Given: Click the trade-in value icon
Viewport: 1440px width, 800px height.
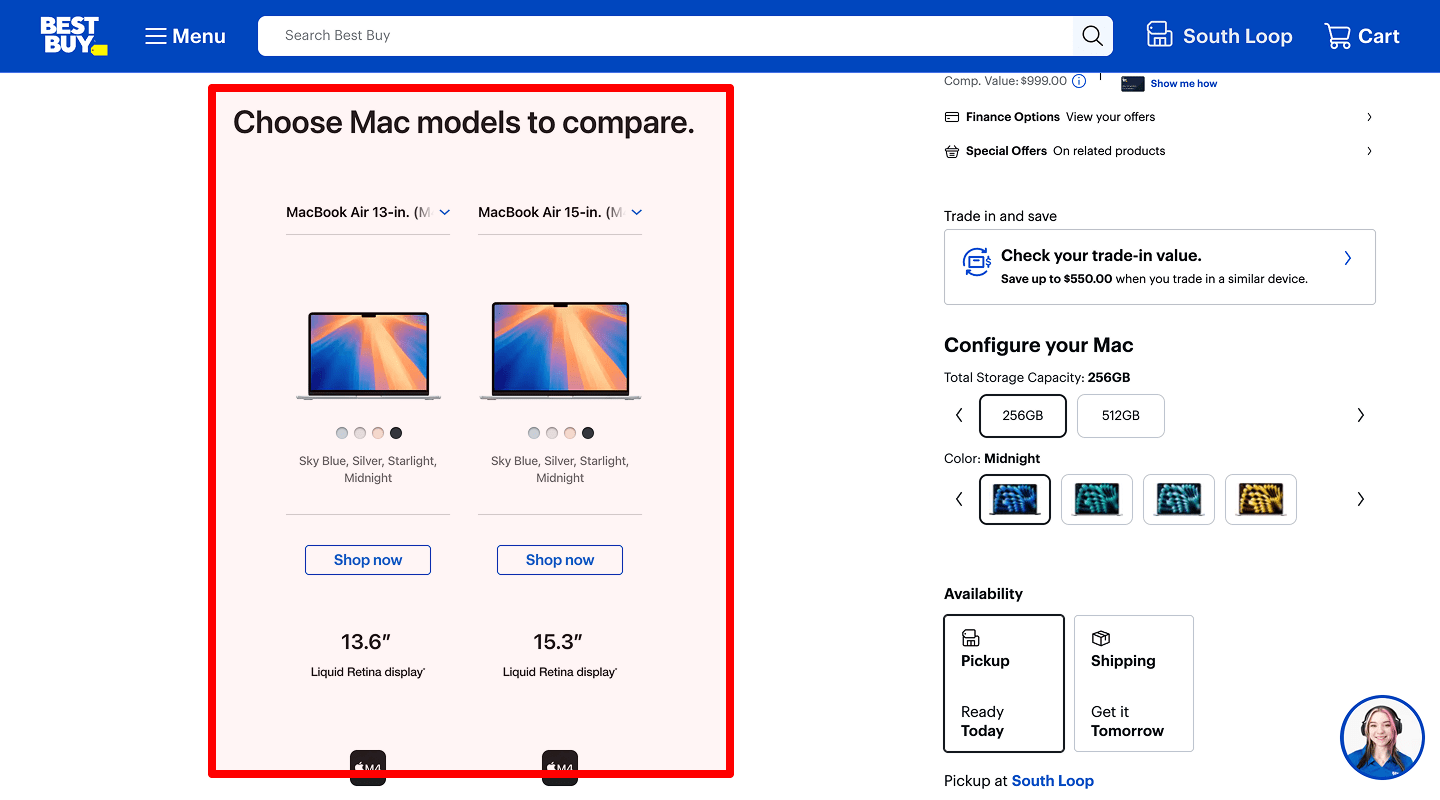Looking at the screenshot, I should pos(976,262).
